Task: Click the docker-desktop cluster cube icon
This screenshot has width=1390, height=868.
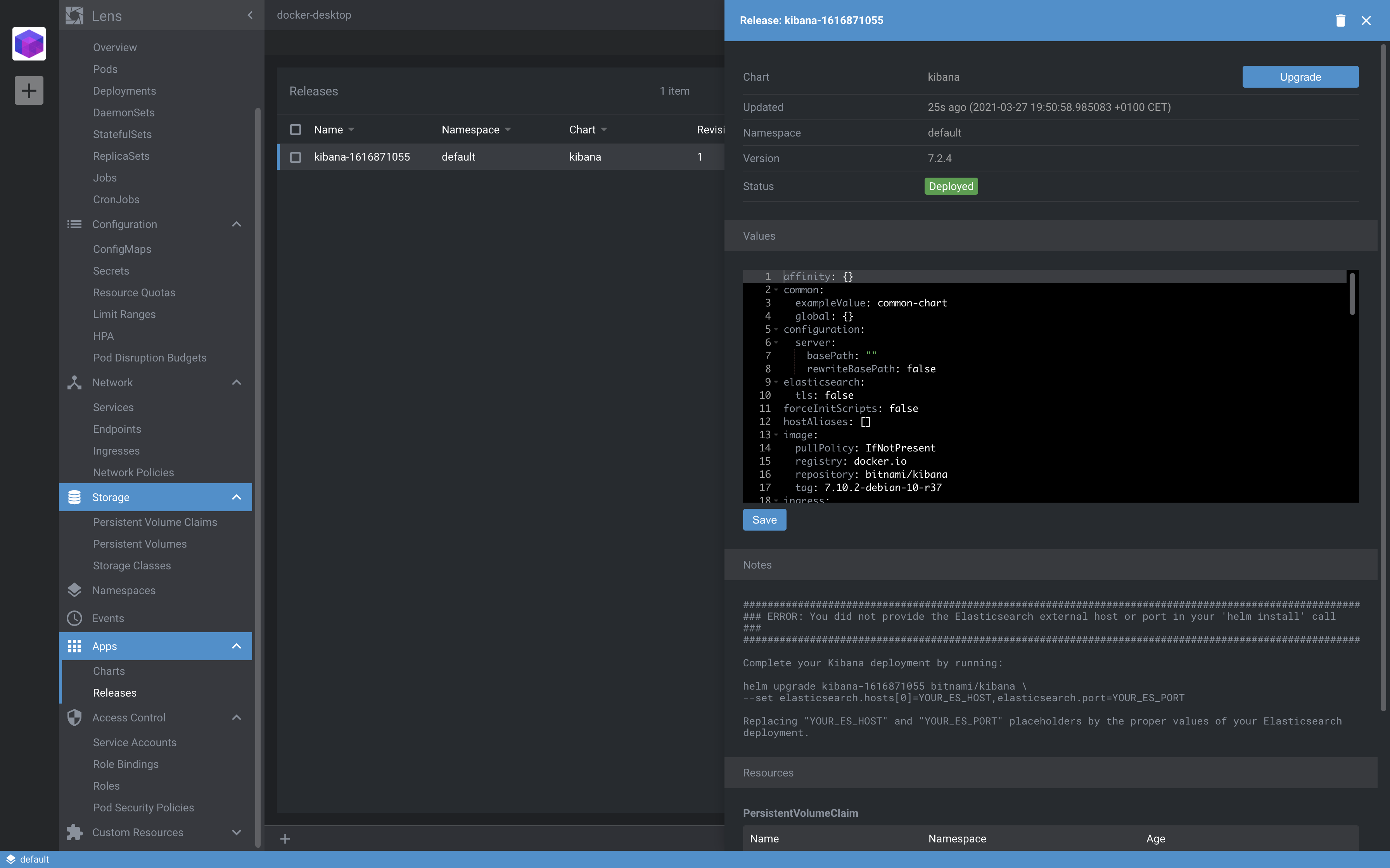Action: tap(29, 43)
